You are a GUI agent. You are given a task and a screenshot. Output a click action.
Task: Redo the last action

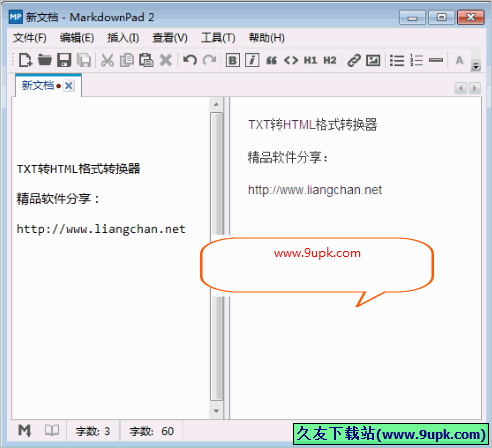[210, 60]
